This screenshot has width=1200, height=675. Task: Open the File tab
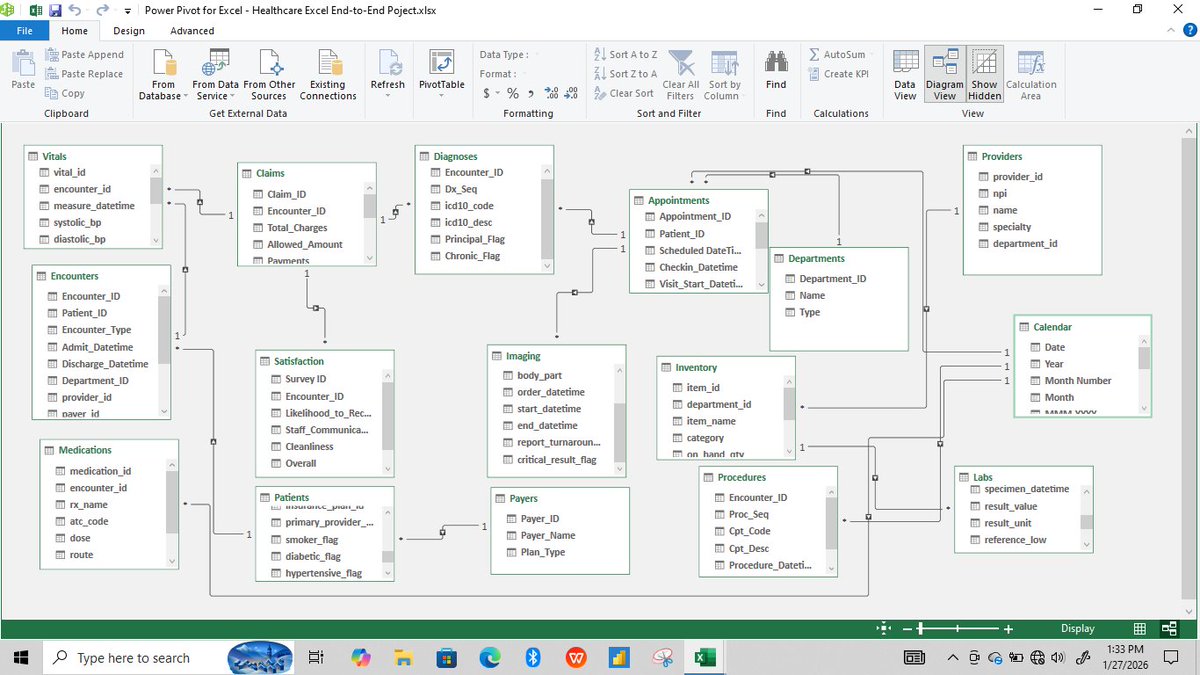tap(24, 31)
